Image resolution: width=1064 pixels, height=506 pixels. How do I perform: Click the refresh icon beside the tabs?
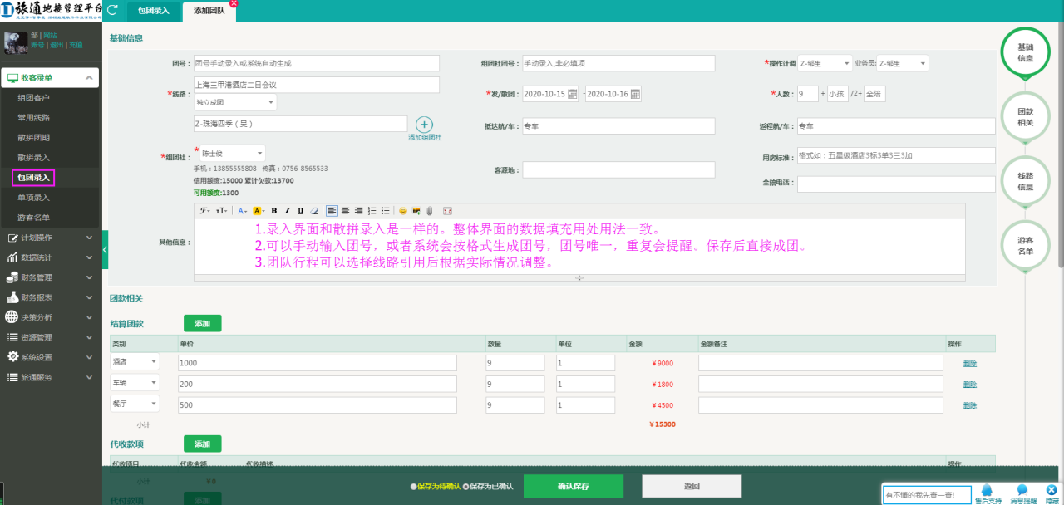click(x=112, y=10)
